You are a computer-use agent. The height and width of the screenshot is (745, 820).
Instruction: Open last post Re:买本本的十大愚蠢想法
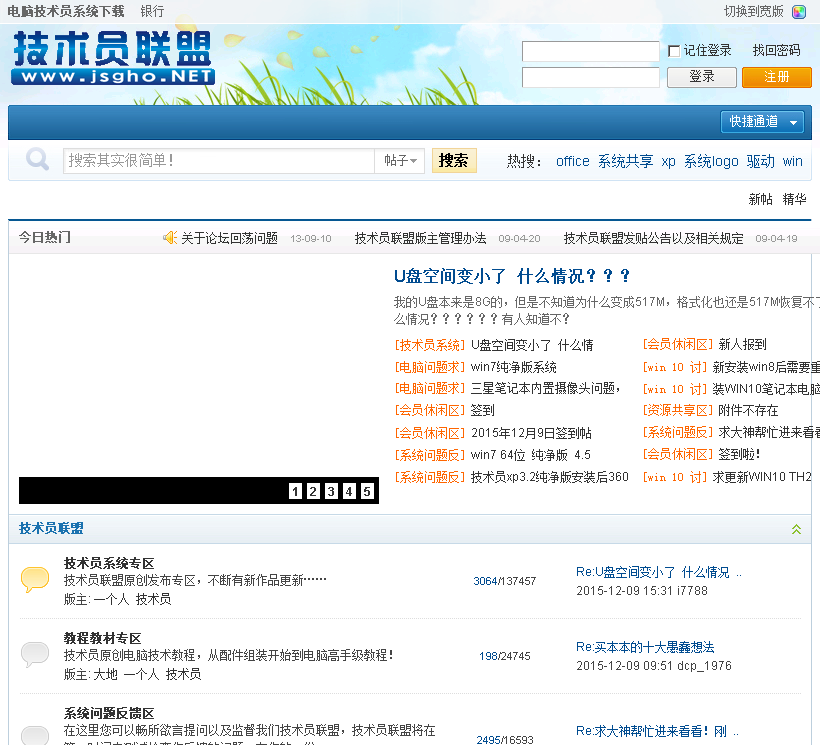coord(645,647)
